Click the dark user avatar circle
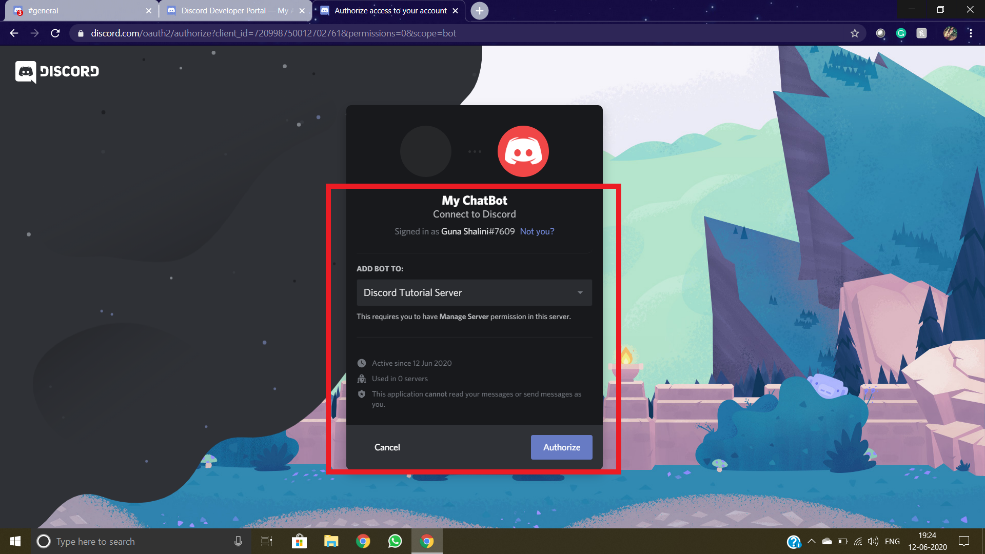The image size is (985, 554). (x=426, y=151)
